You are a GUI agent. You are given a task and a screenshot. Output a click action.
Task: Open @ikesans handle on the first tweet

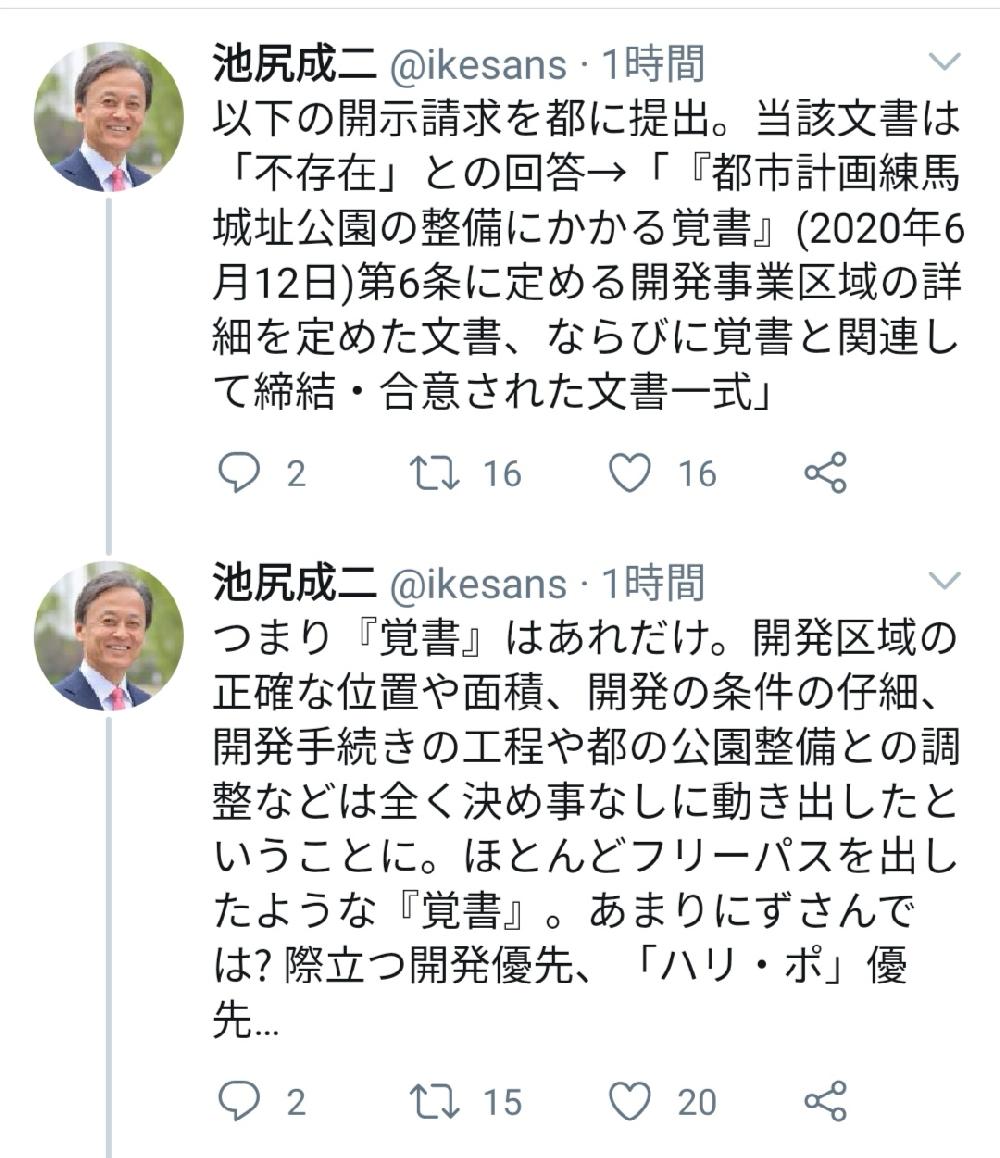pyautogui.click(x=478, y=66)
